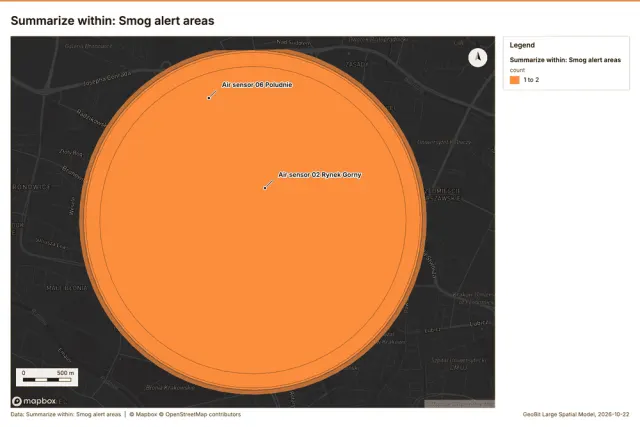Click the '1 to 2' legend text

click(x=531, y=80)
